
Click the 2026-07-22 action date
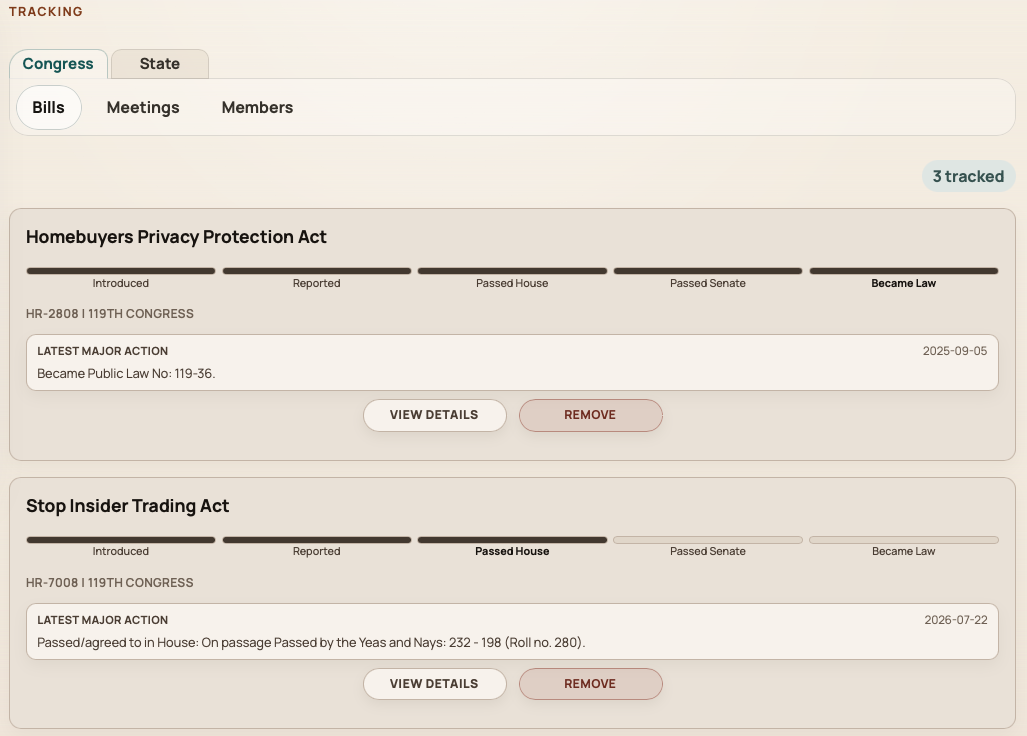(x=956, y=620)
